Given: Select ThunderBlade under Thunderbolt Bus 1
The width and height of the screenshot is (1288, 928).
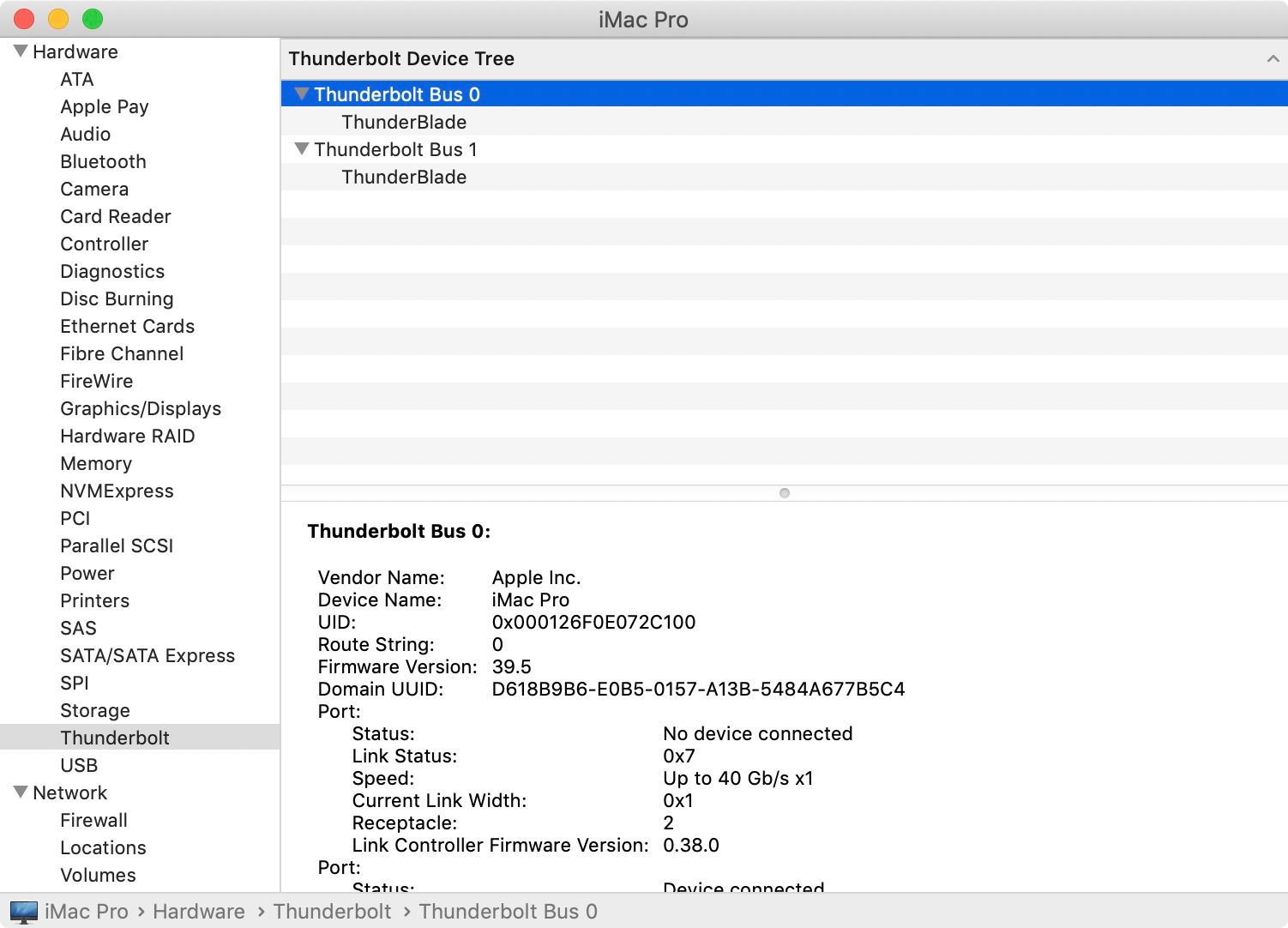Looking at the screenshot, I should click(785, 177).
